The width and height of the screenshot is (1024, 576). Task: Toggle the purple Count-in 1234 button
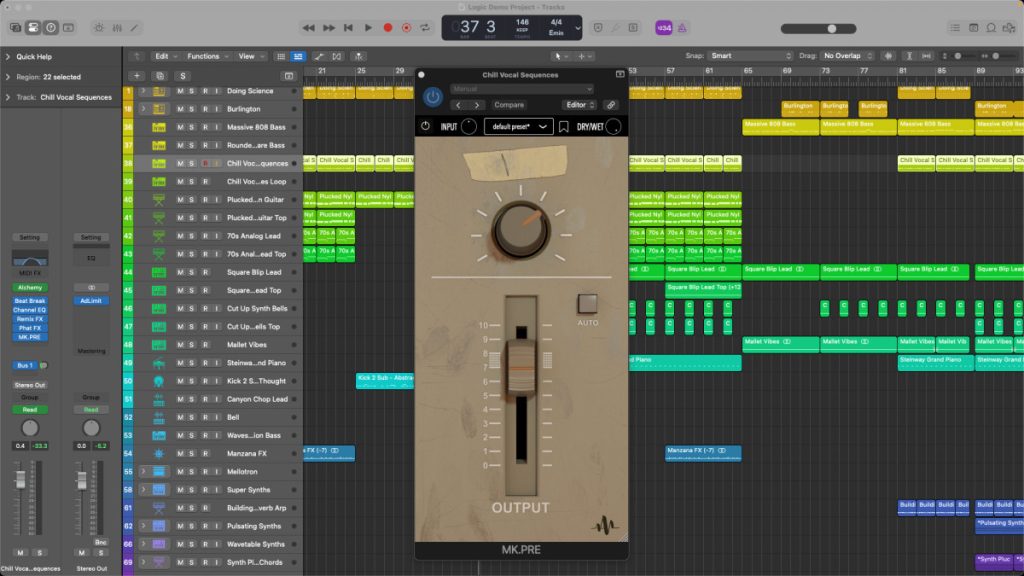point(664,28)
